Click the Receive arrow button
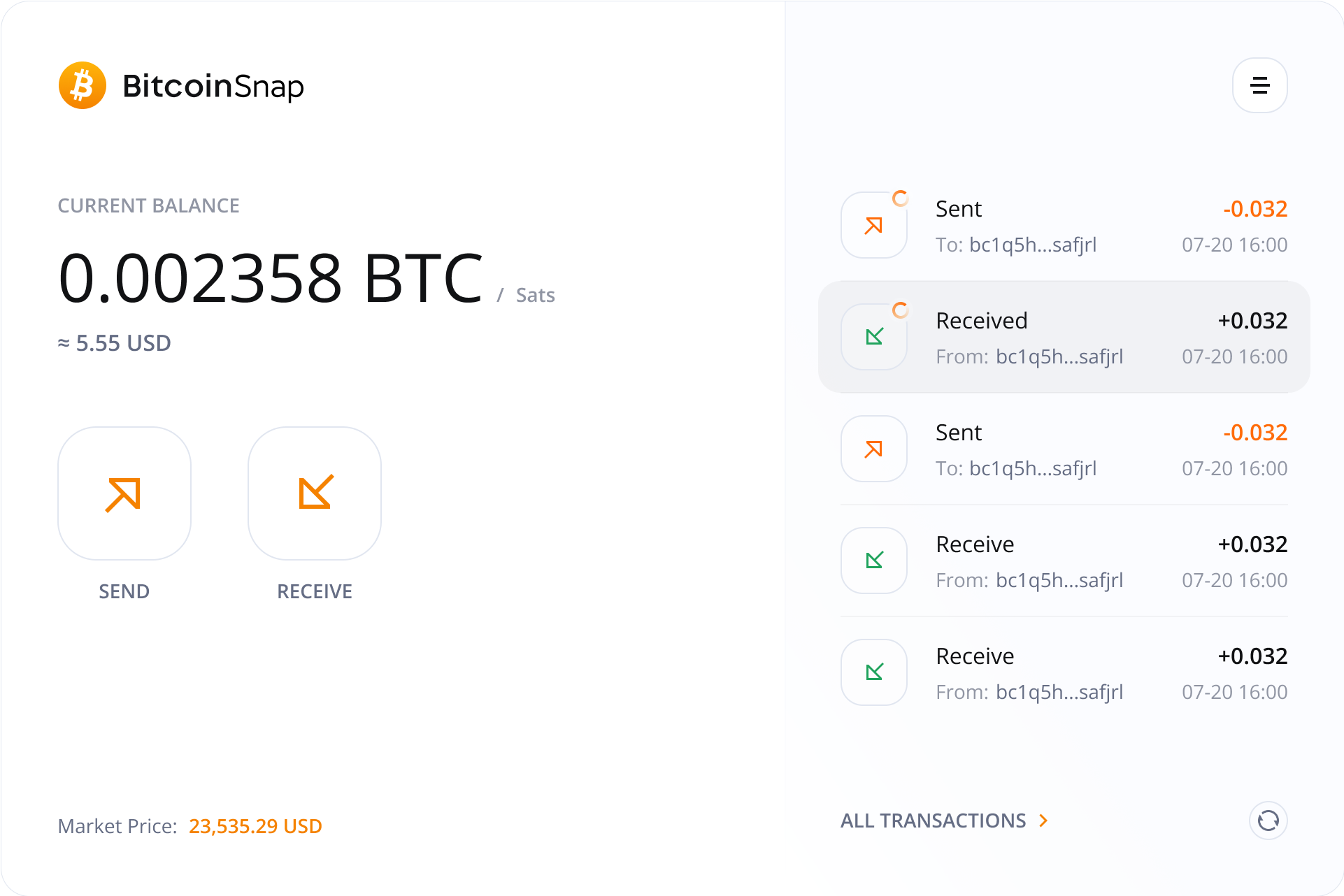The width and height of the screenshot is (1344, 896). 315,493
